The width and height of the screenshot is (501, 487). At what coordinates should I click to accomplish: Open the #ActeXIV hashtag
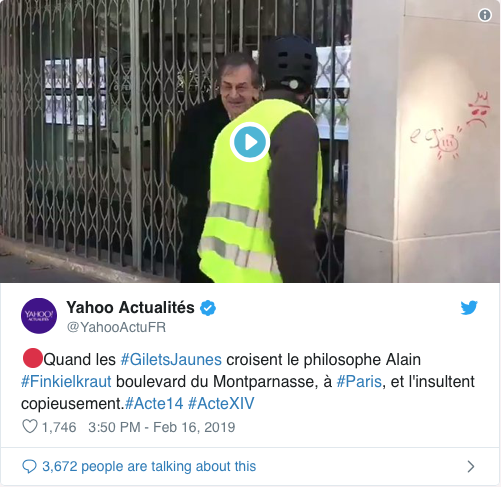[221, 403]
